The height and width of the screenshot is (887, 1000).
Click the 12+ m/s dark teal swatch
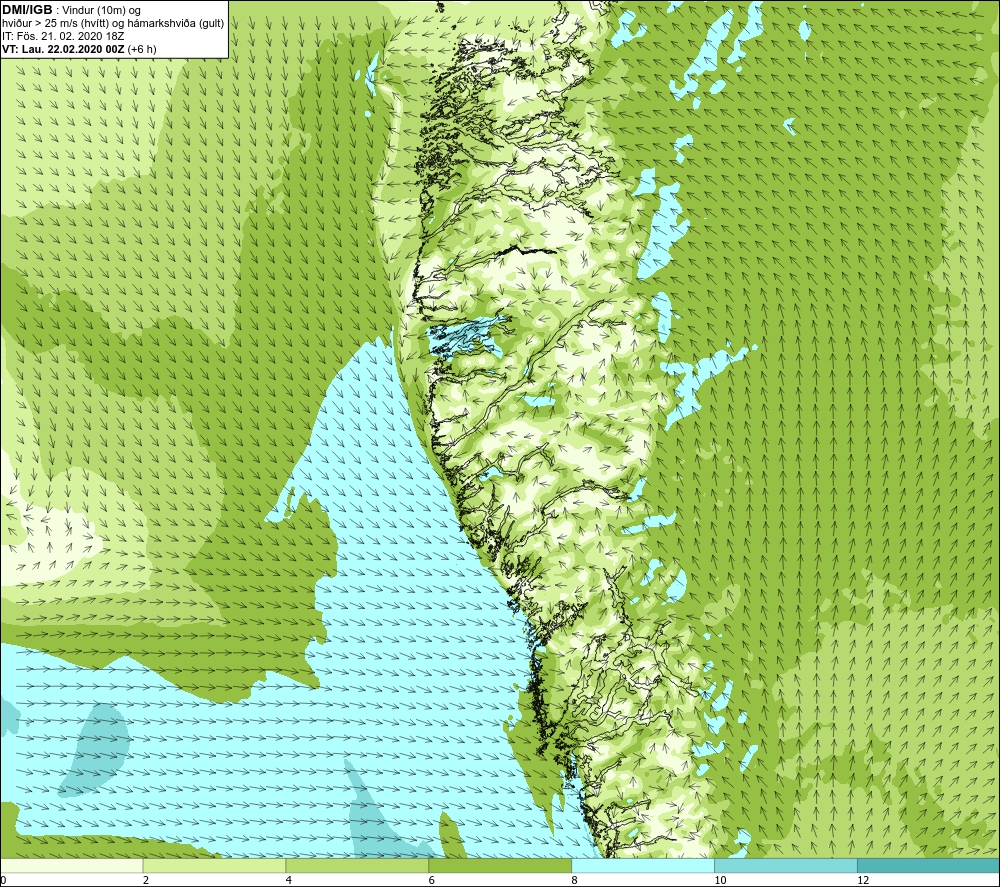click(929, 865)
